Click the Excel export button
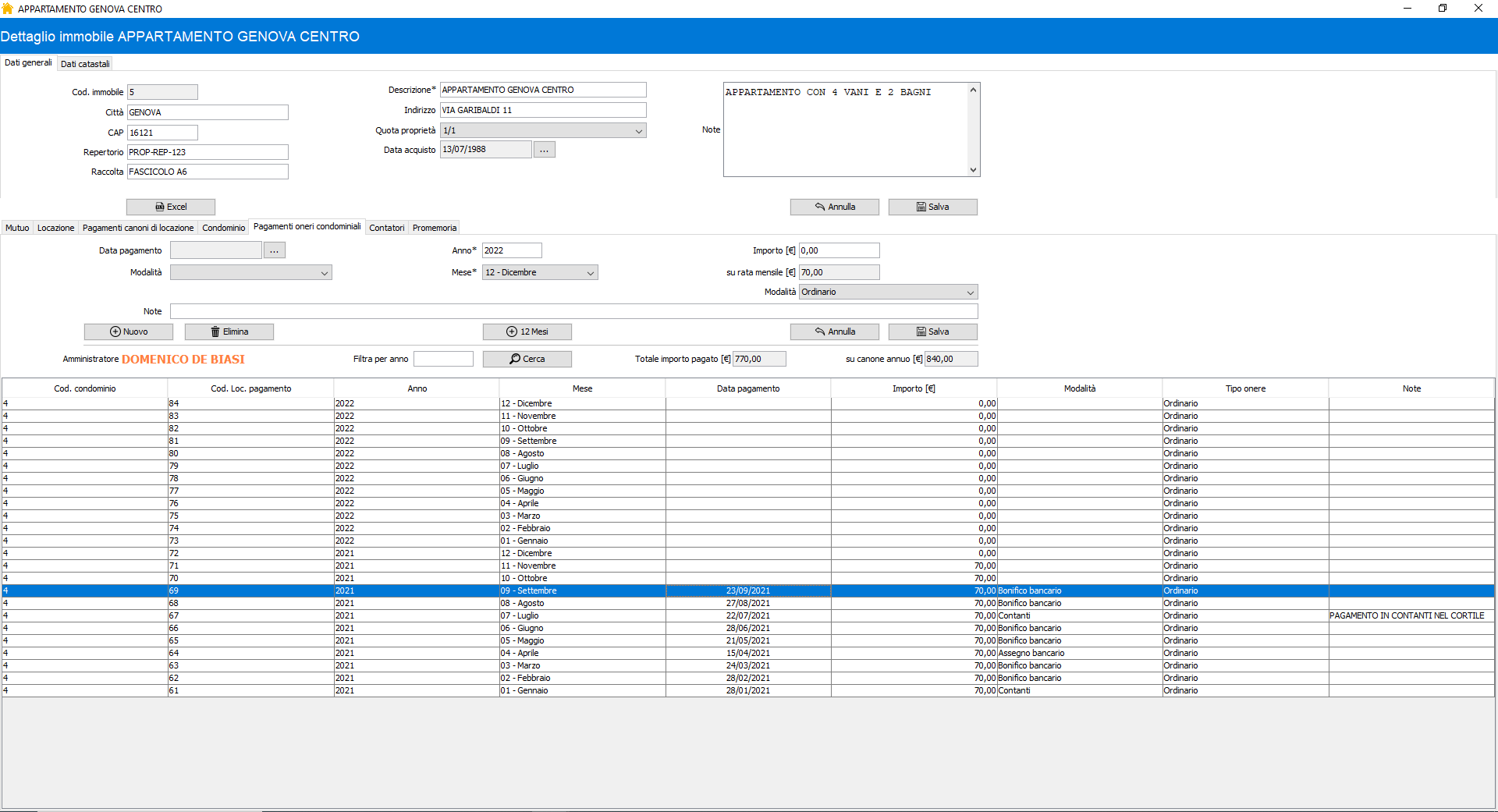 [170, 207]
